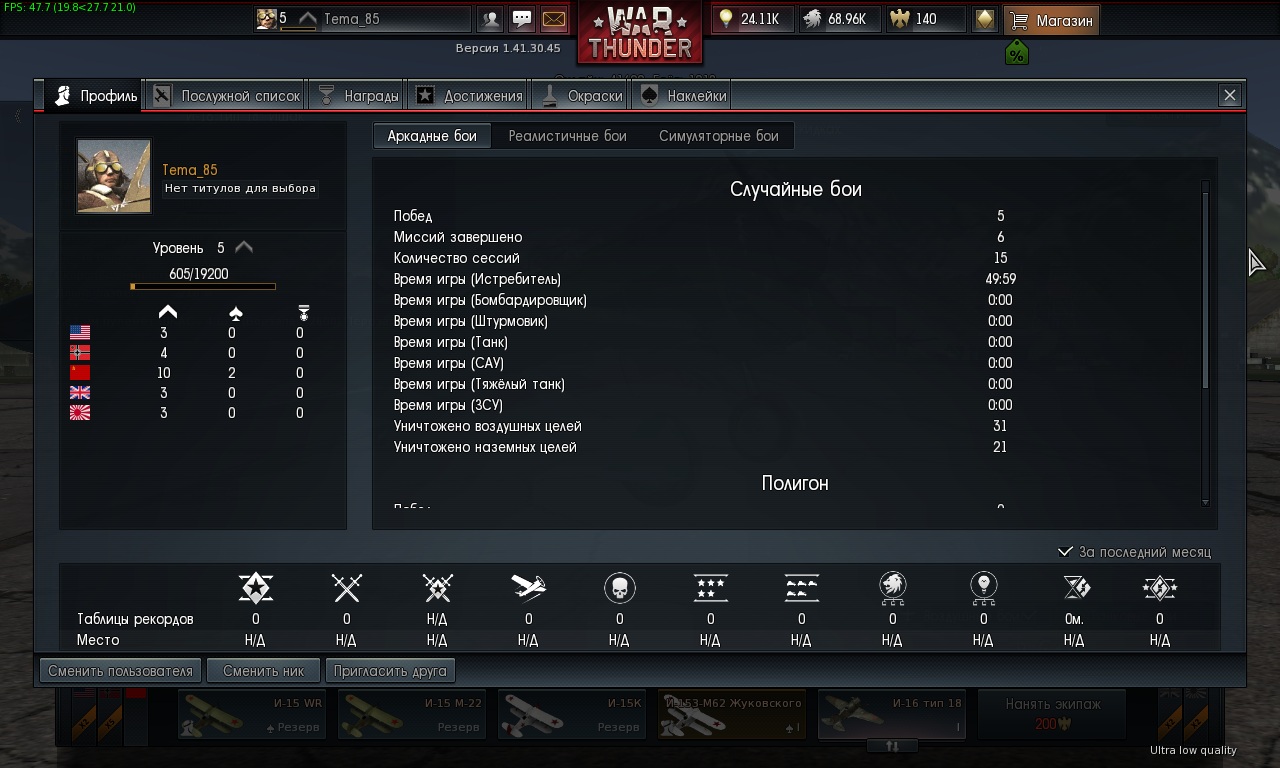Image resolution: width=1280 pixels, height=780 pixels.
Task: Toggle the За последний месяц checkbox
Action: (1065, 552)
